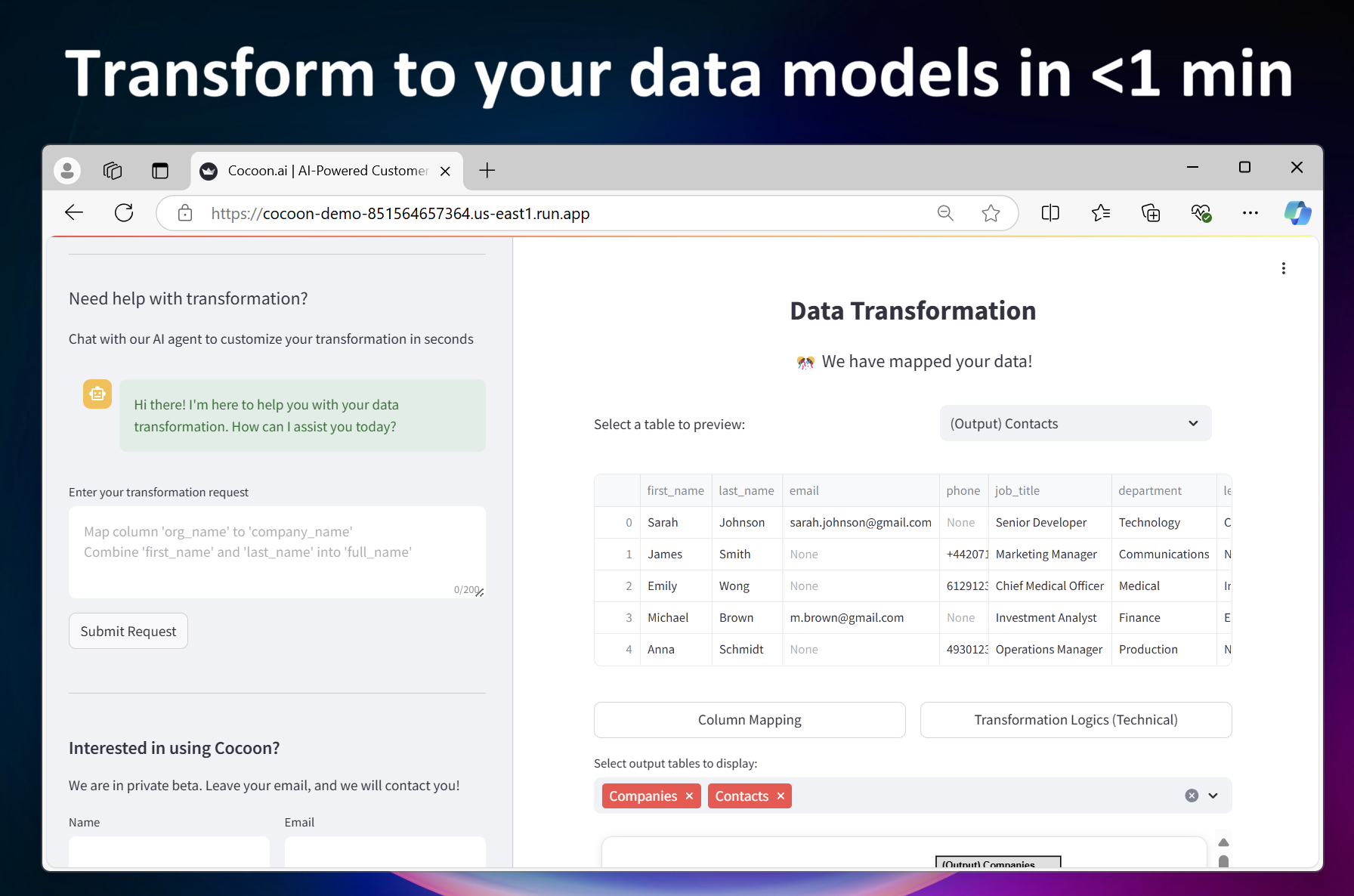Go back to previous page
The image size is (1354, 896).
coord(74,213)
